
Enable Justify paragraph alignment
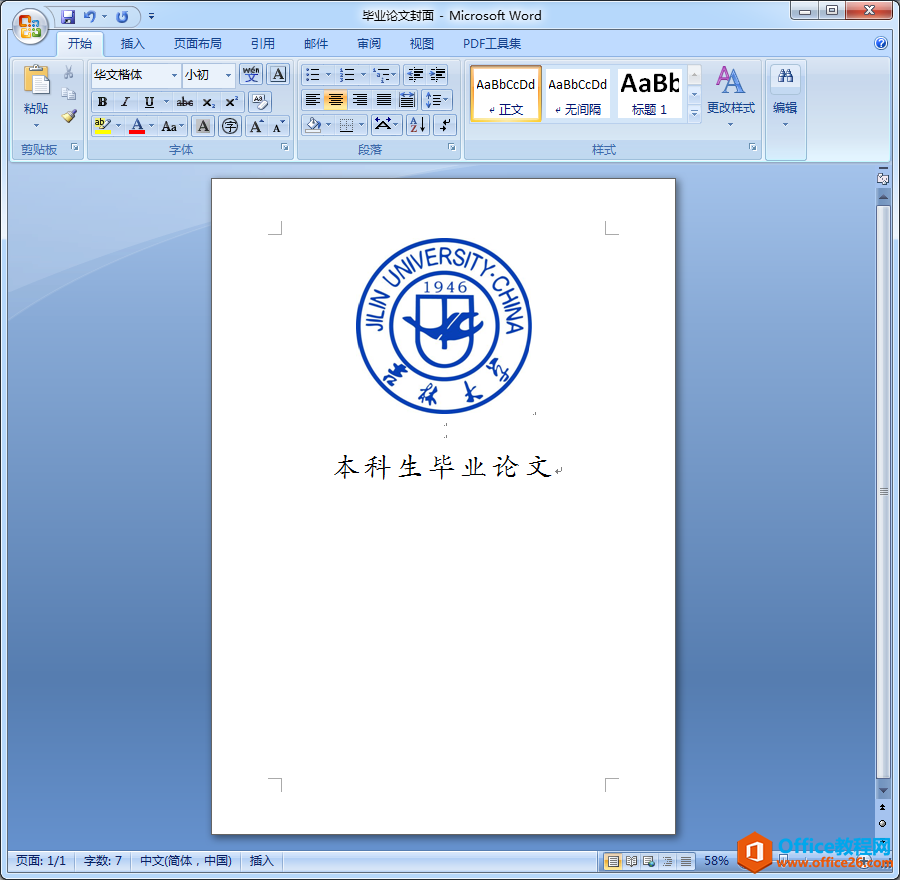tap(384, 100)
